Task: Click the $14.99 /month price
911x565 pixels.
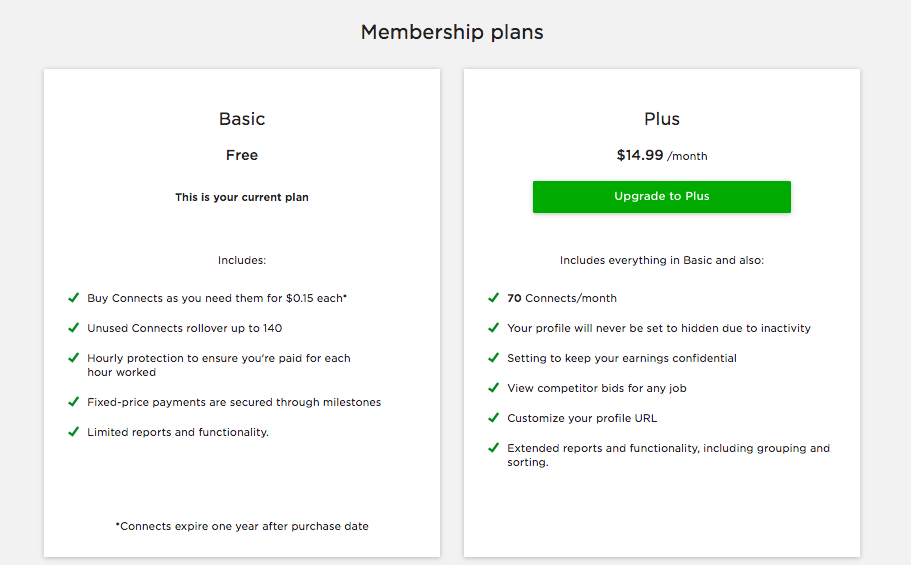Action: (x=662, y=156)
